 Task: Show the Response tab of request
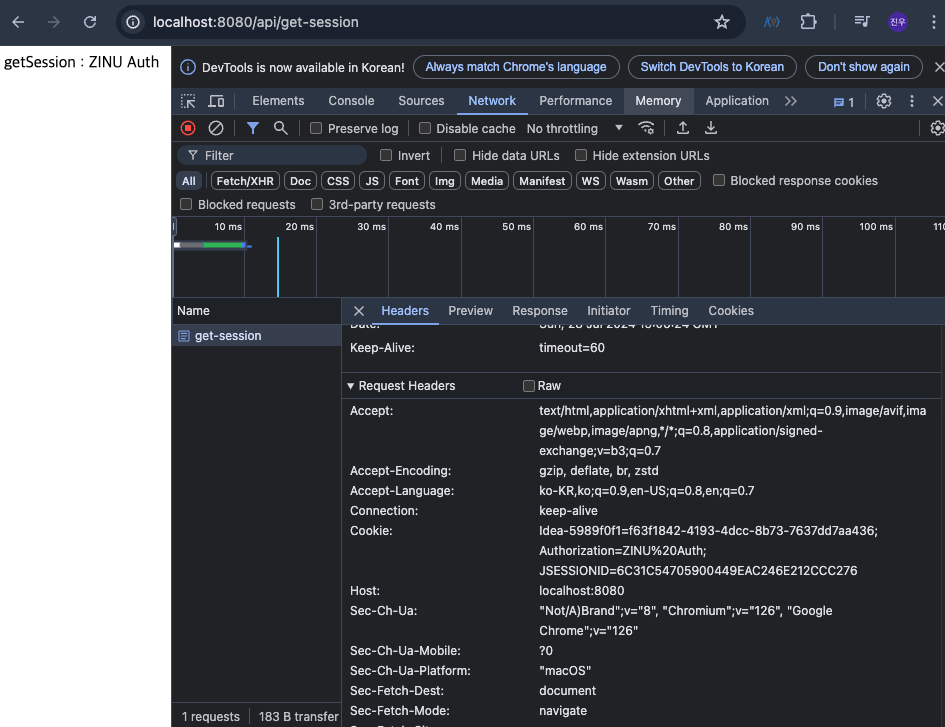point(539,311)
